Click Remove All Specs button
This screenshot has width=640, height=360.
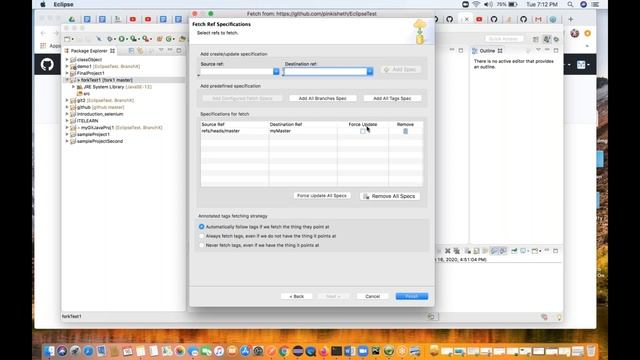[x=389, y=196]
